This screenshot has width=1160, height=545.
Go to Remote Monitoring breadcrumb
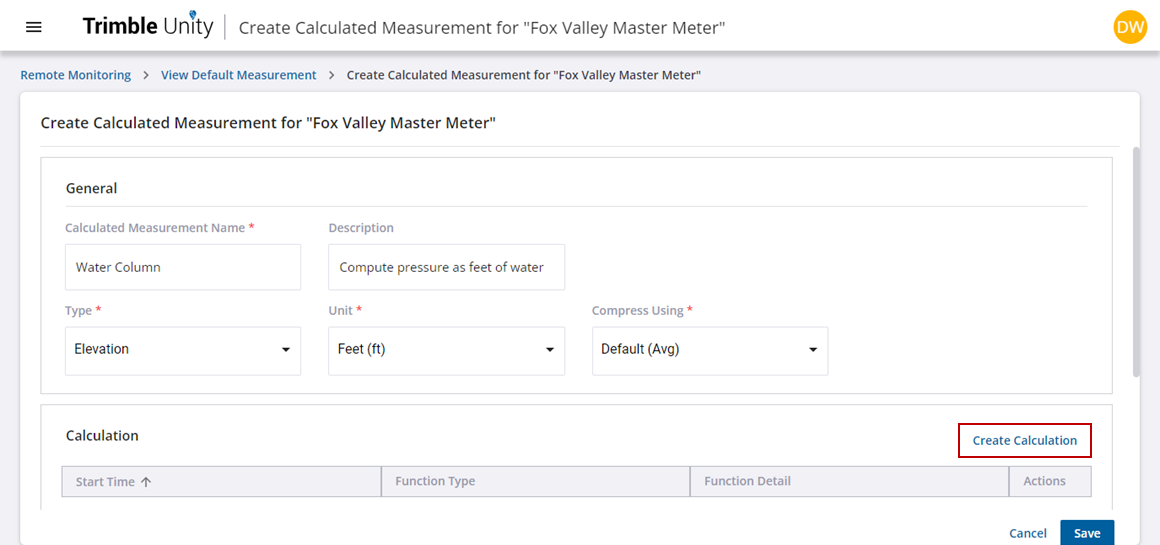pos(75,75)
